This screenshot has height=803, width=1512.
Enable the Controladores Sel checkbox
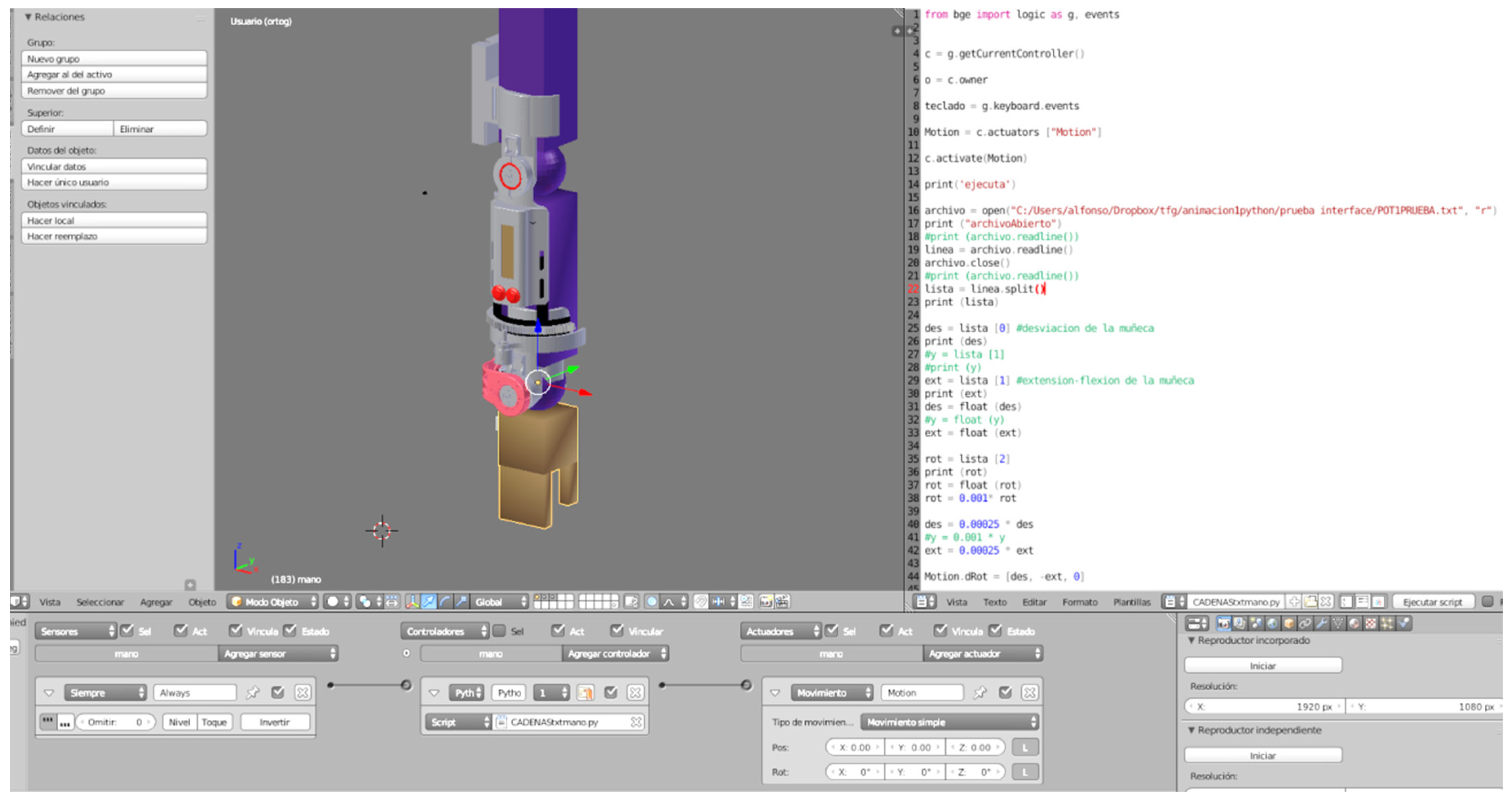coord(500,631)
